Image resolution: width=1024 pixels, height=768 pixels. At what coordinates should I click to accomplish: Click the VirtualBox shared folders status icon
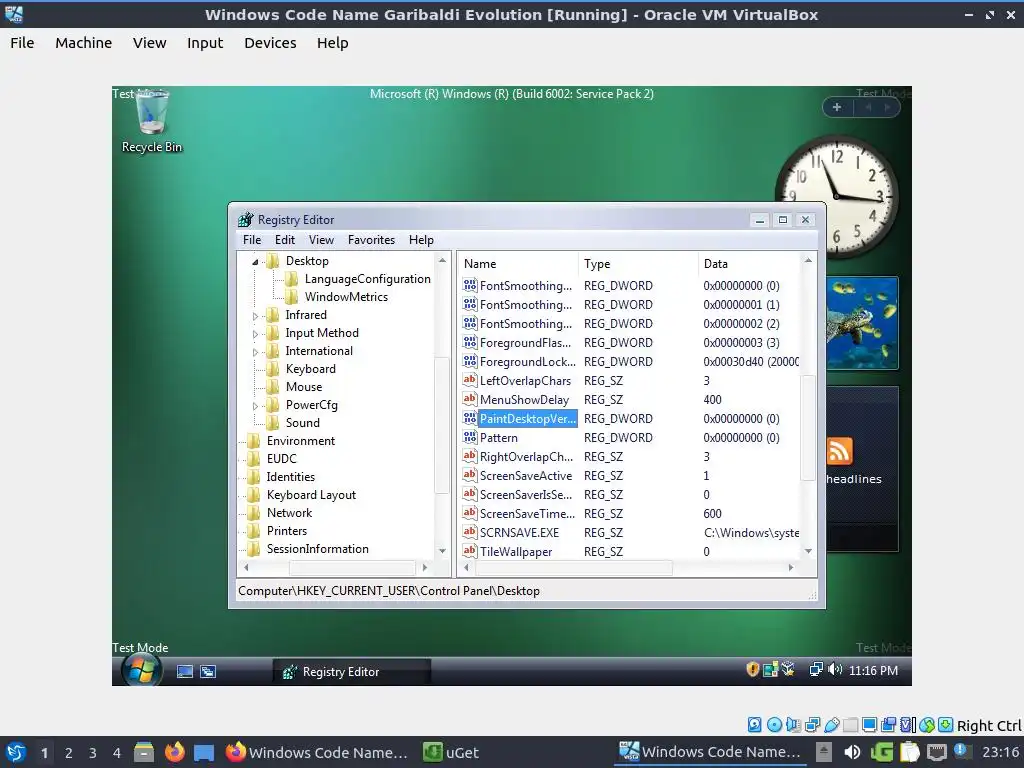850,725
